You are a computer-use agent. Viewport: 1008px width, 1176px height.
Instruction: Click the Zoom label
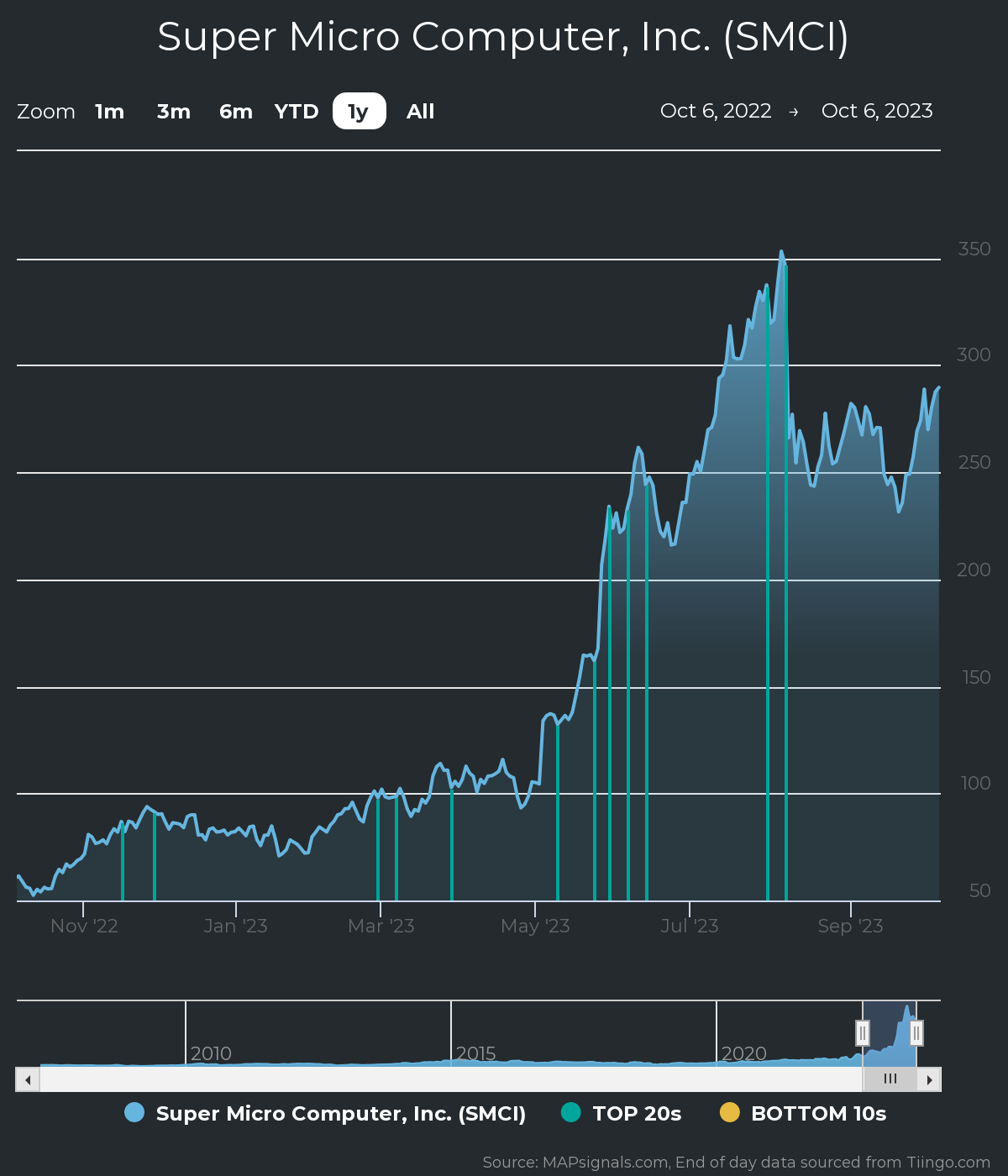coord(46,112)
